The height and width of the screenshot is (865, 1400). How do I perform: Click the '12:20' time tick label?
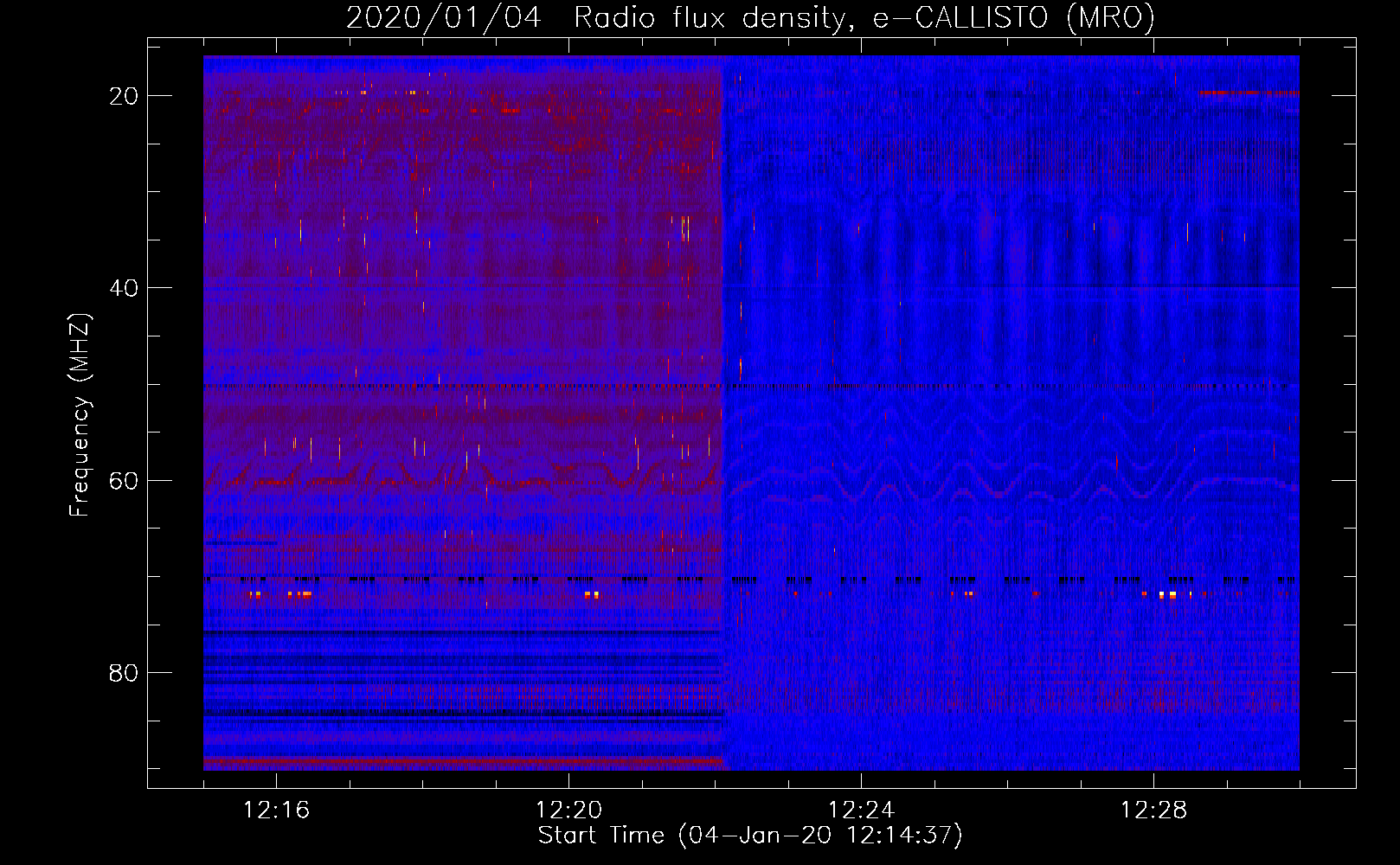click(x=568, y=811)
